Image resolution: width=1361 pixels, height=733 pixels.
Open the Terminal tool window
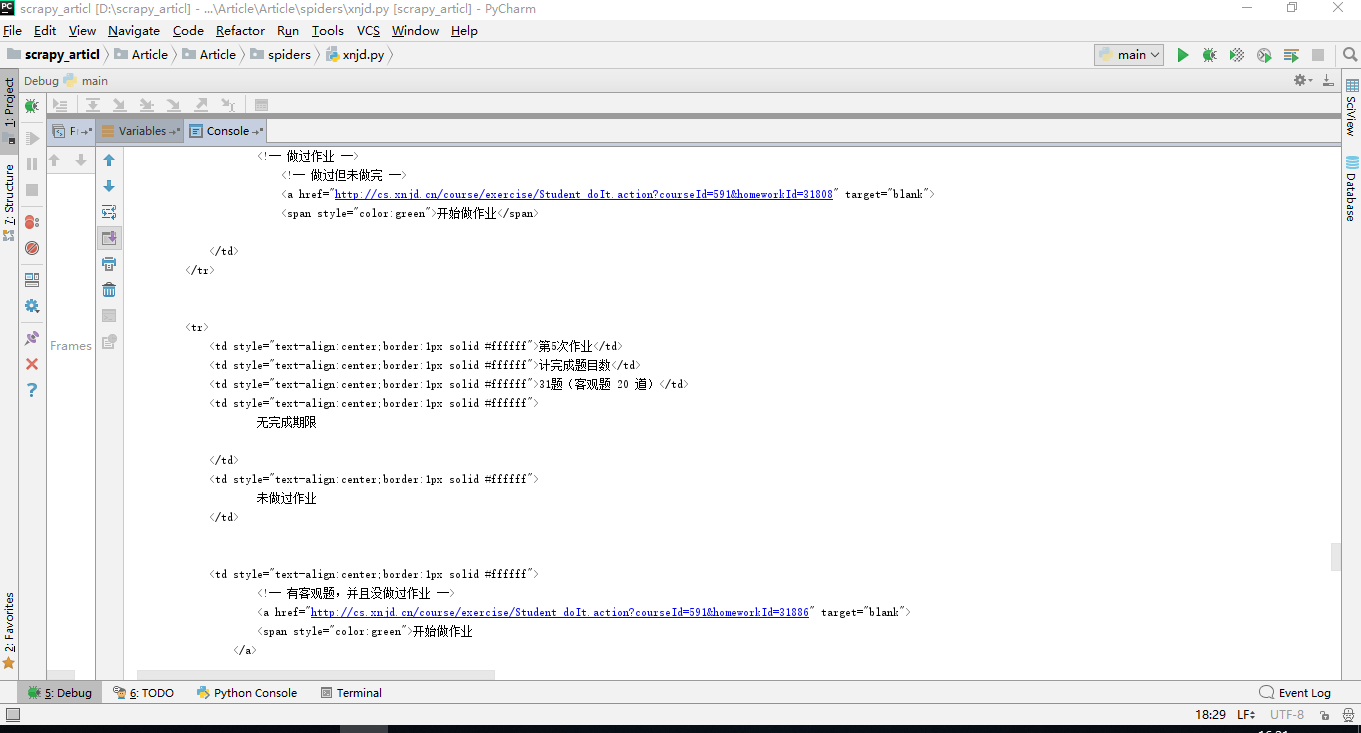point(351,693)
